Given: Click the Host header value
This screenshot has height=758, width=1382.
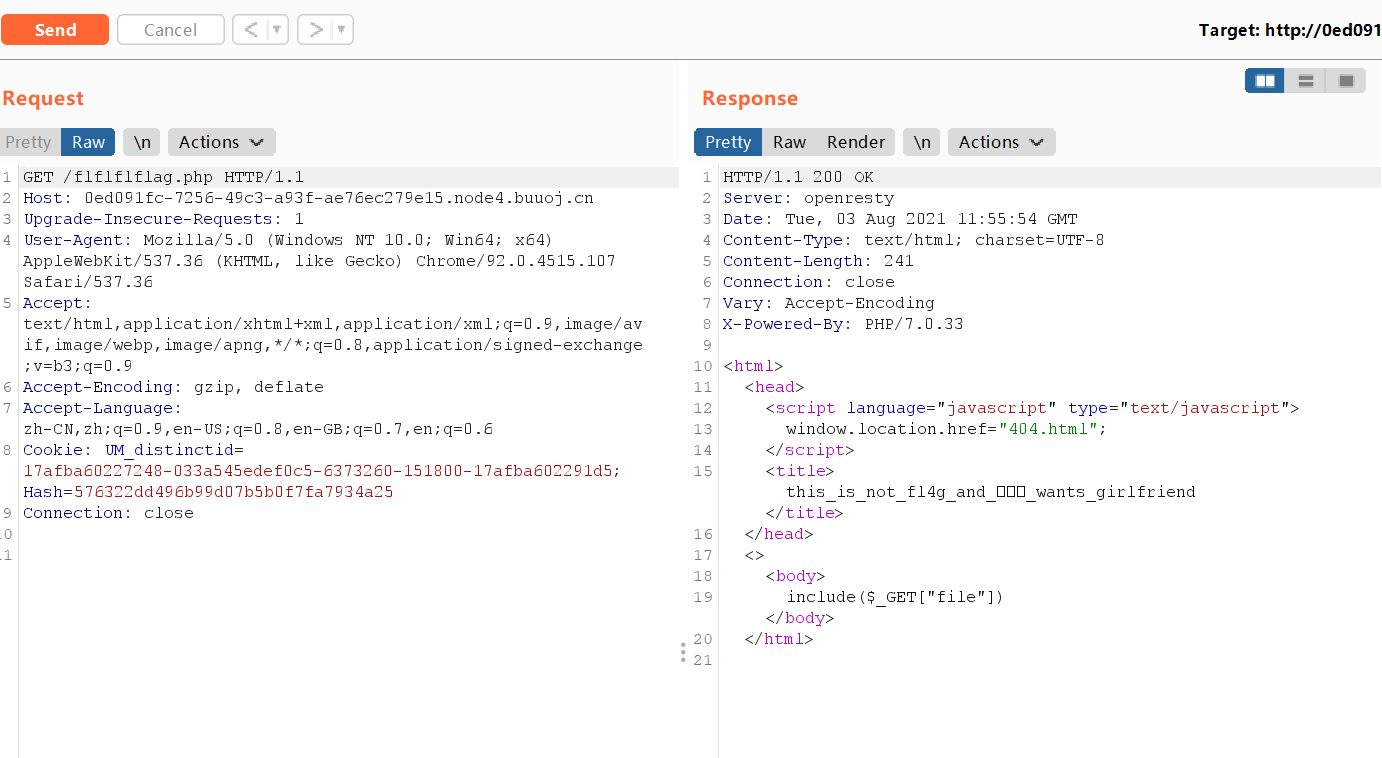Looking at the screenshot, I should [339, 198].
